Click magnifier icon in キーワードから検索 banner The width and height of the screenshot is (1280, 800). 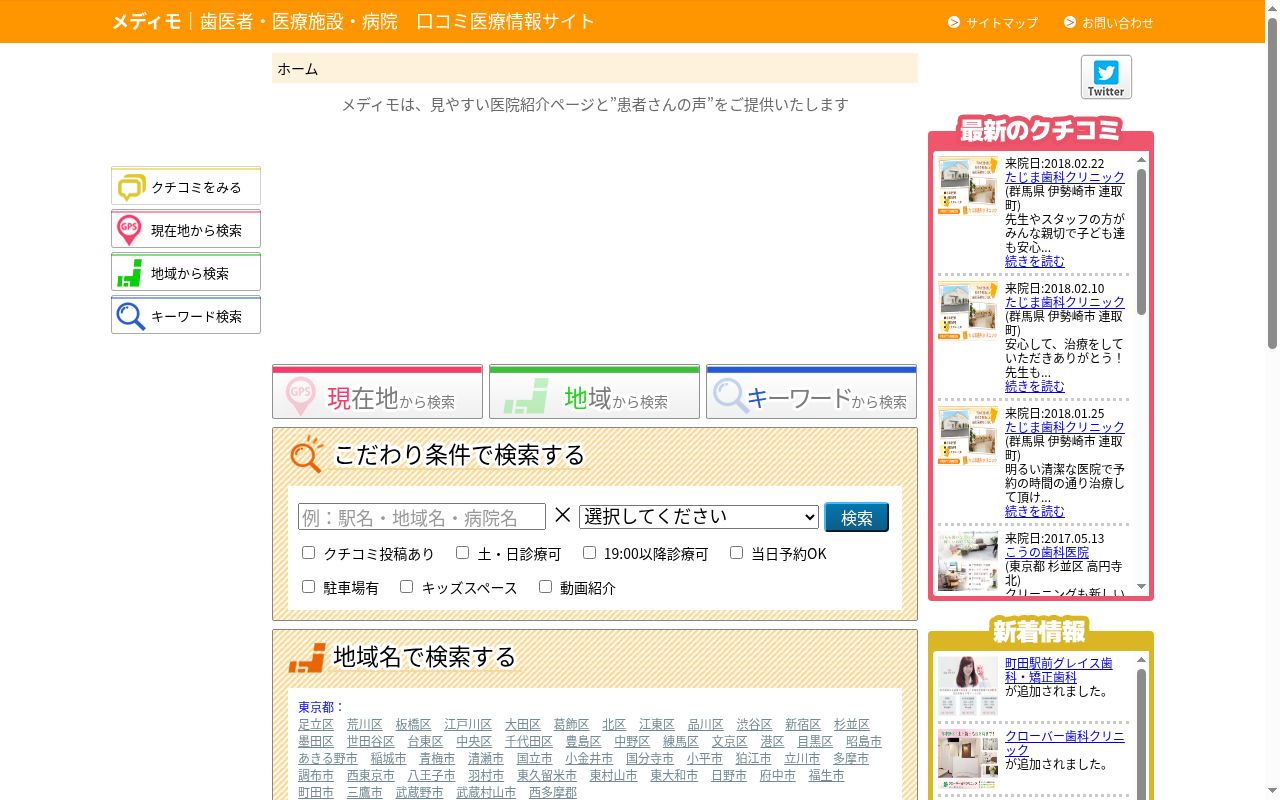click(x=731, y=396)
